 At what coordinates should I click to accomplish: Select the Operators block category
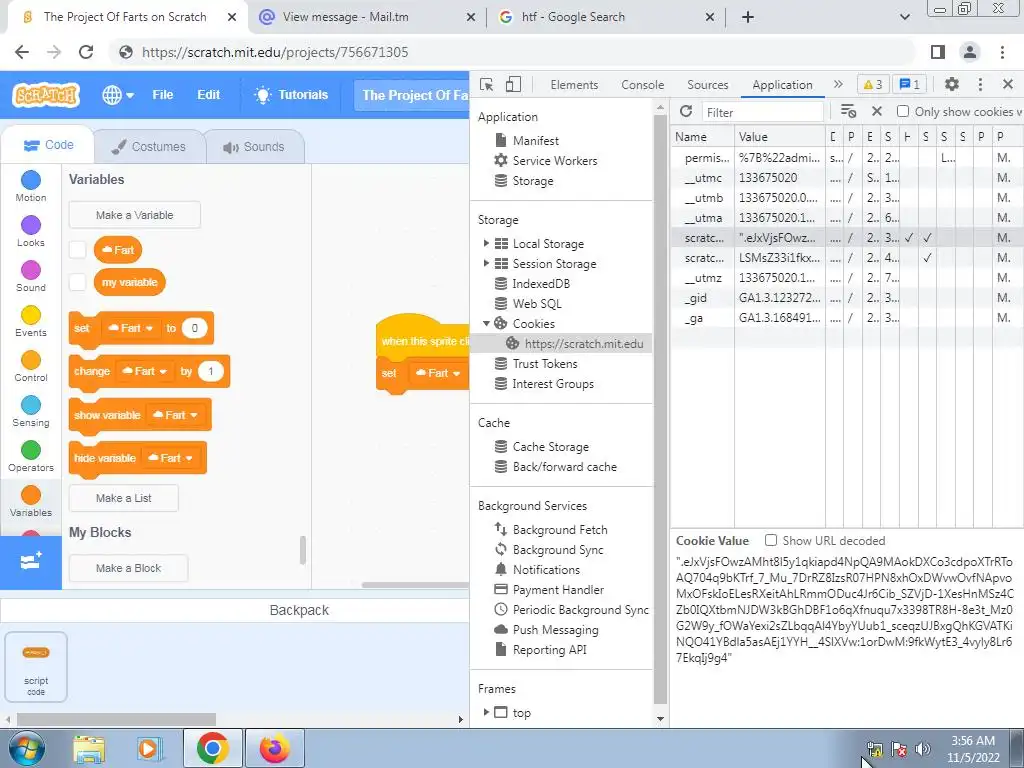tap(31, 456)
